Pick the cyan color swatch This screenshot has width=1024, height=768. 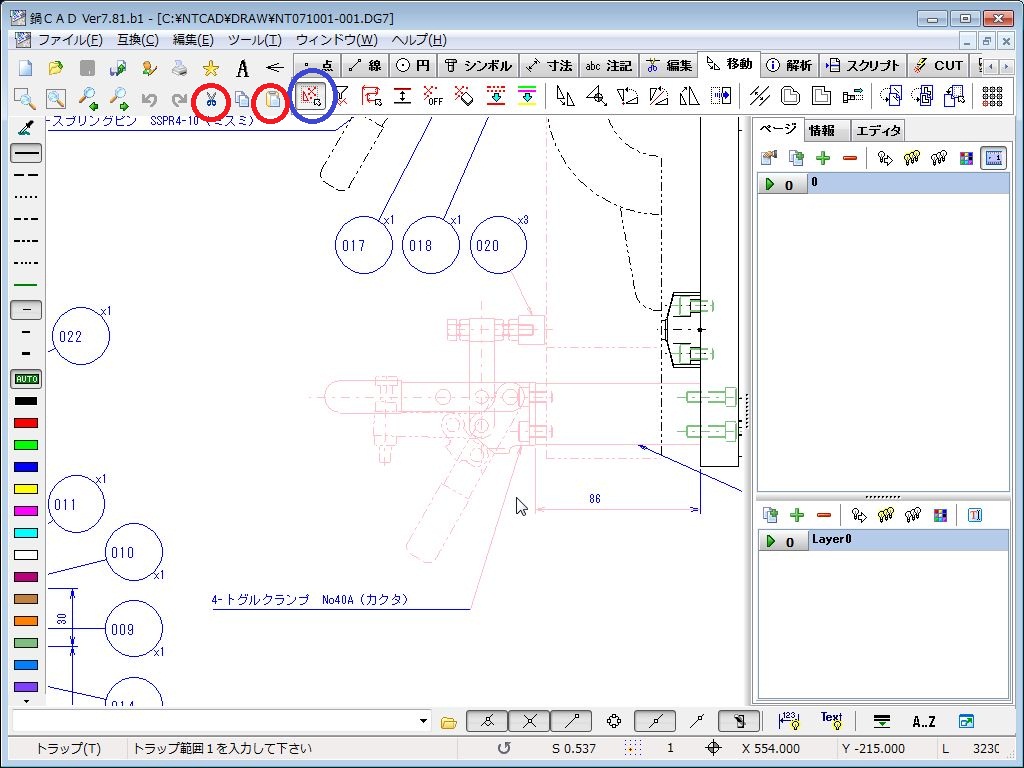click(26, 533)
